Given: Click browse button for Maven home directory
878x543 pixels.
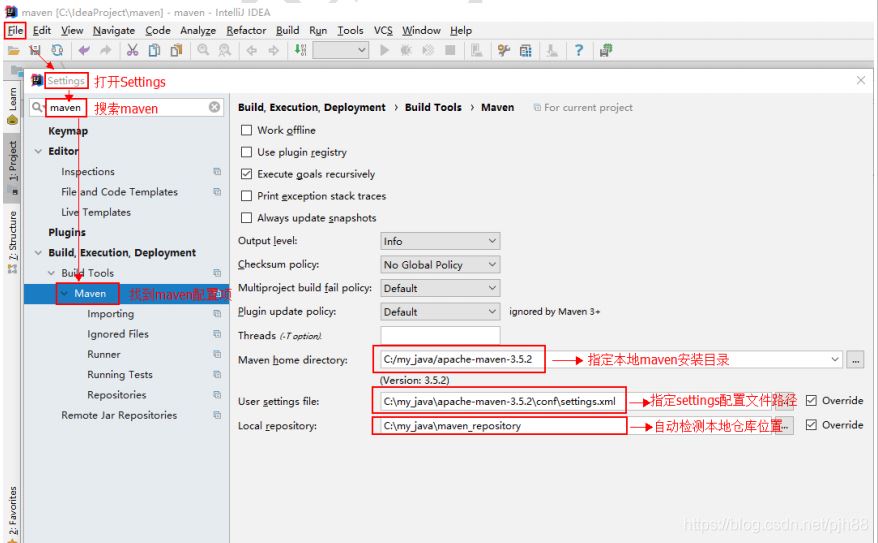Looking at the screenshot, I should (855, 359).
